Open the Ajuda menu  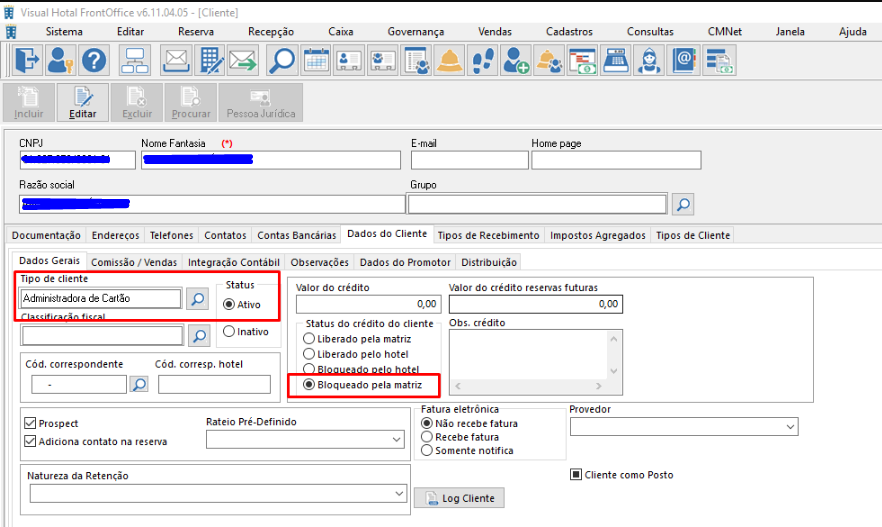(x=853, y=31)
